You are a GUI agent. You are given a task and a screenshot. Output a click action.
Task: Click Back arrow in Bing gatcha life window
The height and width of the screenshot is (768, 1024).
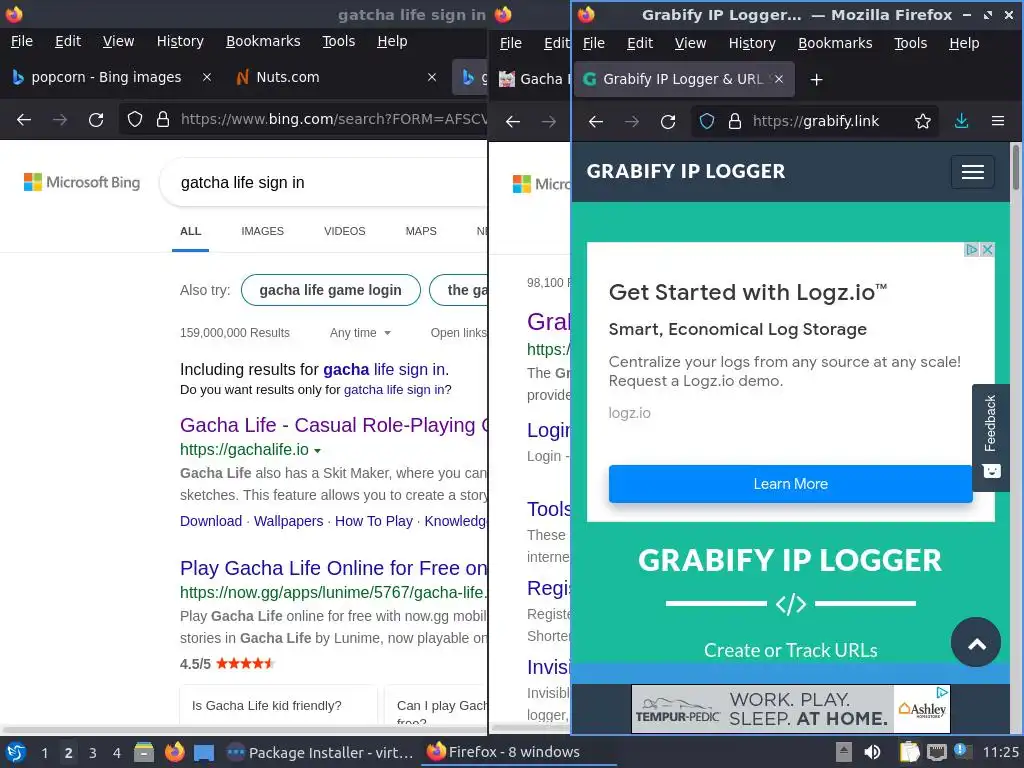(24, 120)
